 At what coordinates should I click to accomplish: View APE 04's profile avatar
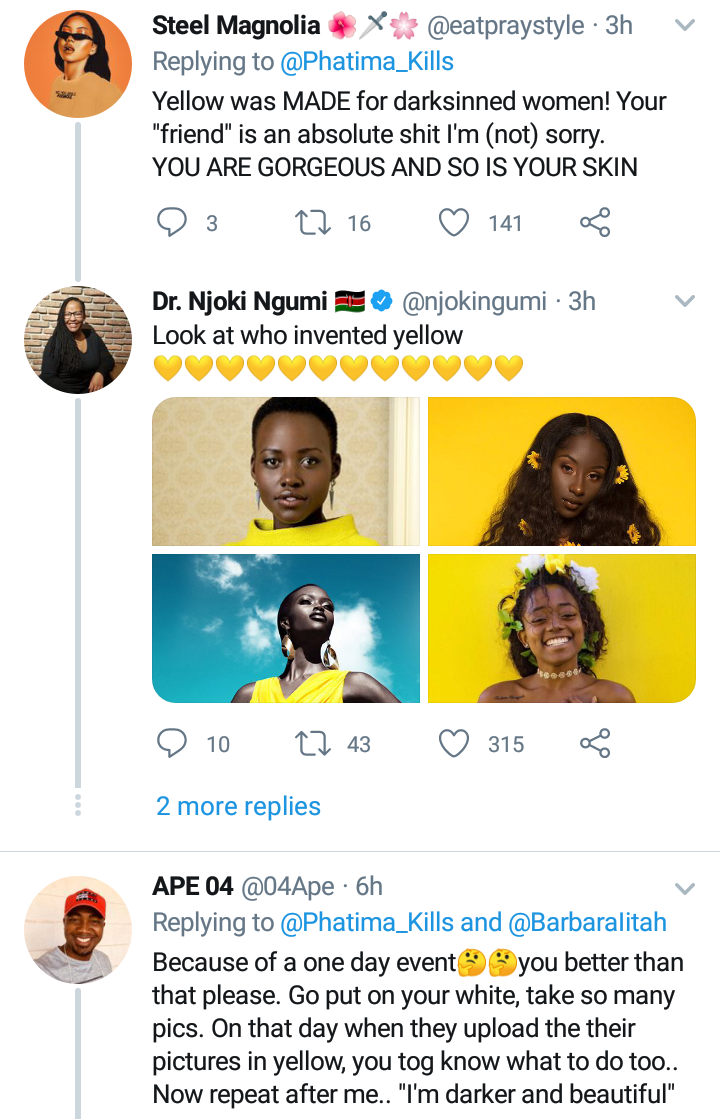[x=78, y=930]
